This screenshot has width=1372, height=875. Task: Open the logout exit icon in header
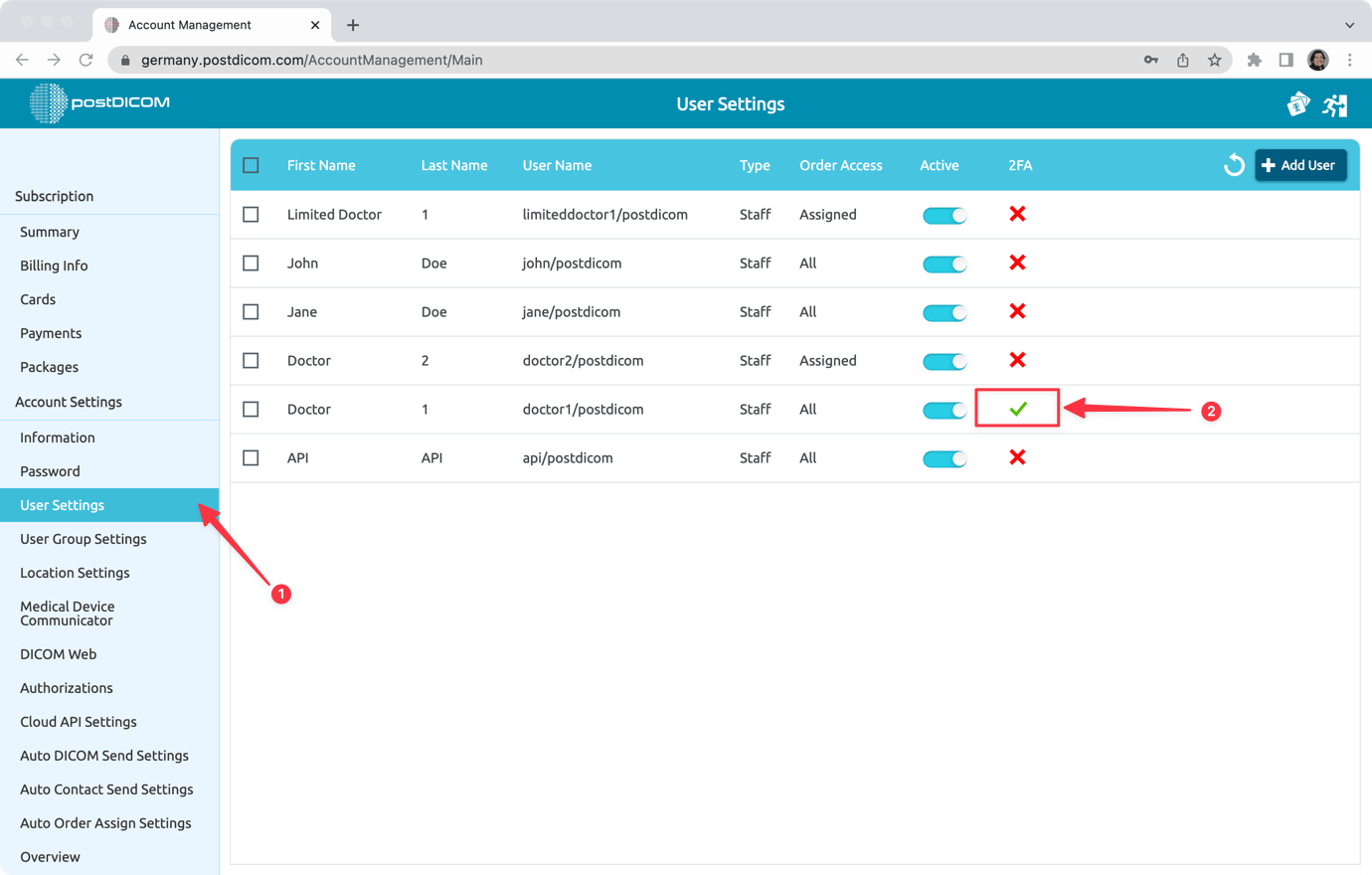[1335, 103]
